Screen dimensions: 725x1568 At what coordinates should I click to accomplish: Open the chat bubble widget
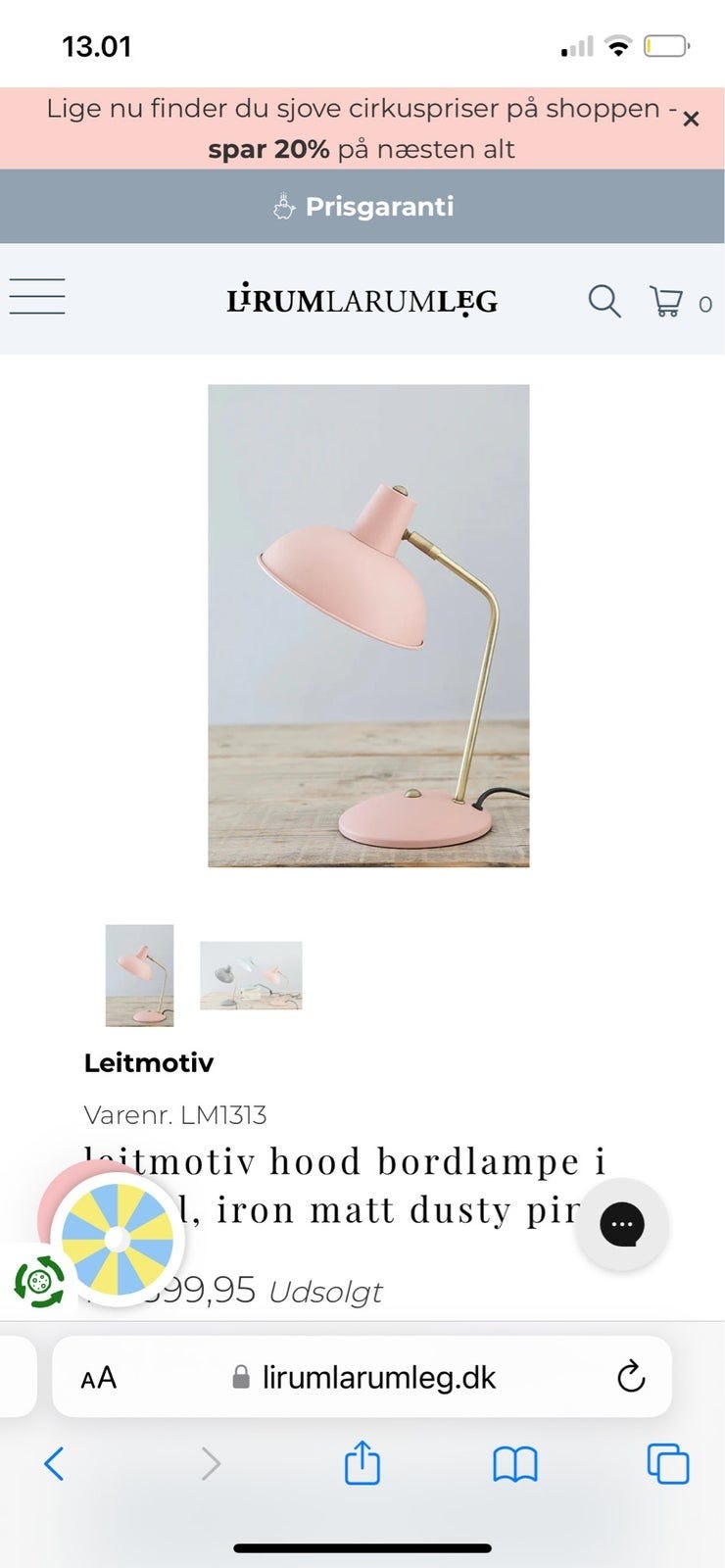coord(622,1224)
